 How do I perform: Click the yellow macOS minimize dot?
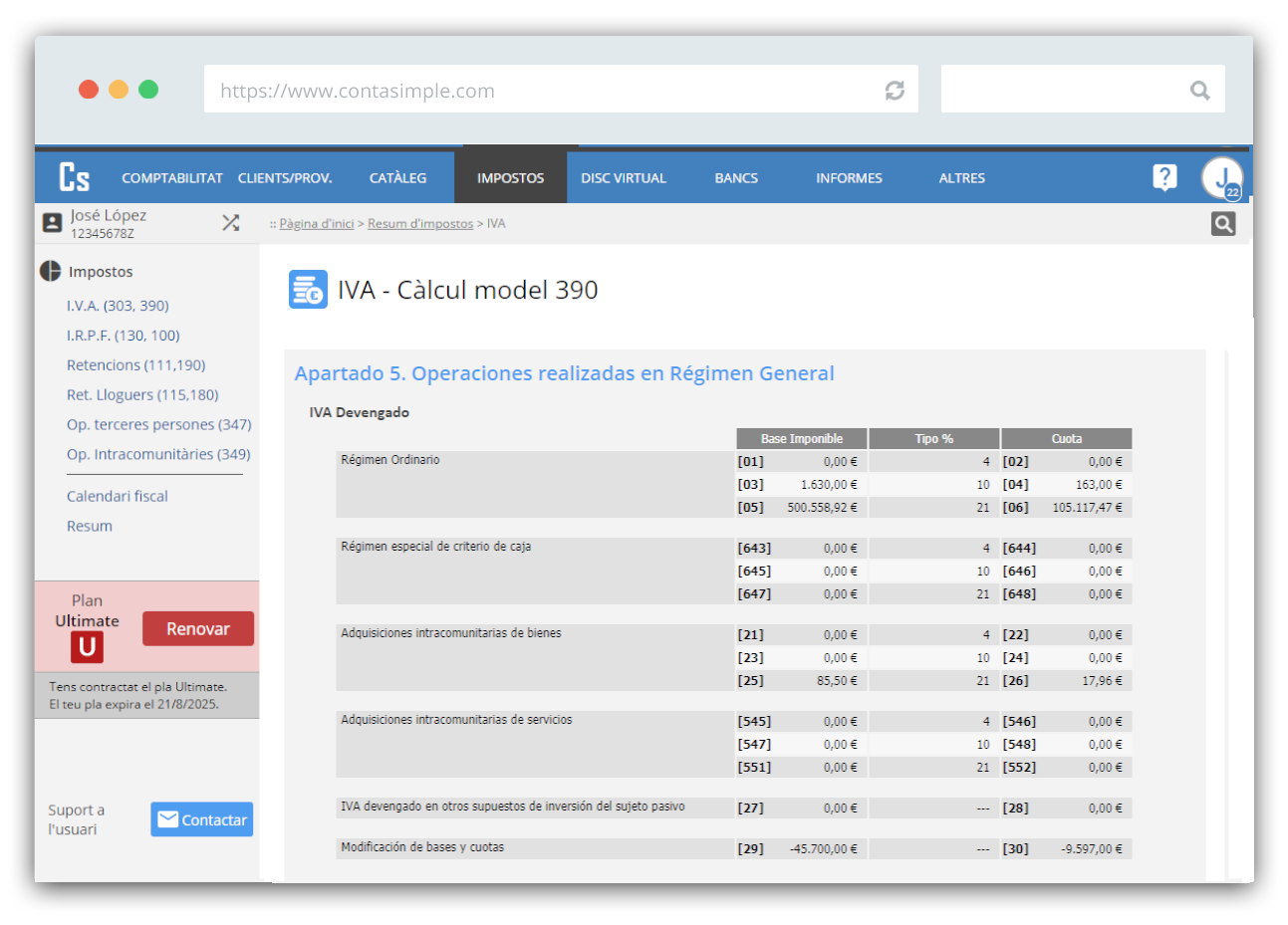coord(119,90)
